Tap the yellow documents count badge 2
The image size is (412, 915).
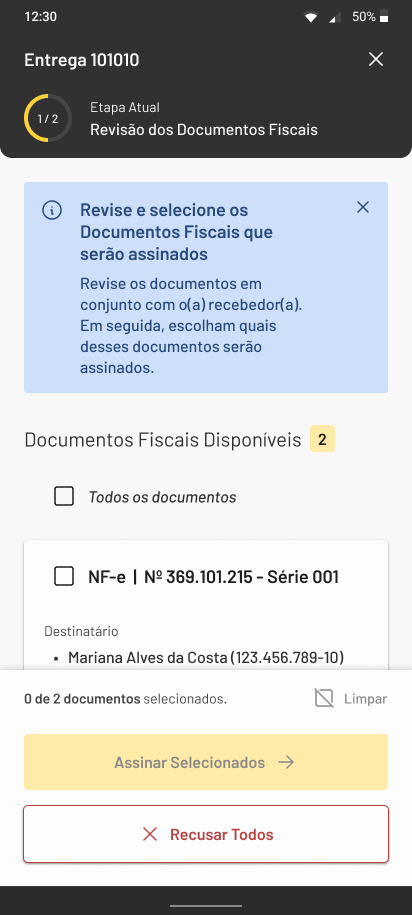tap(322, 439)
